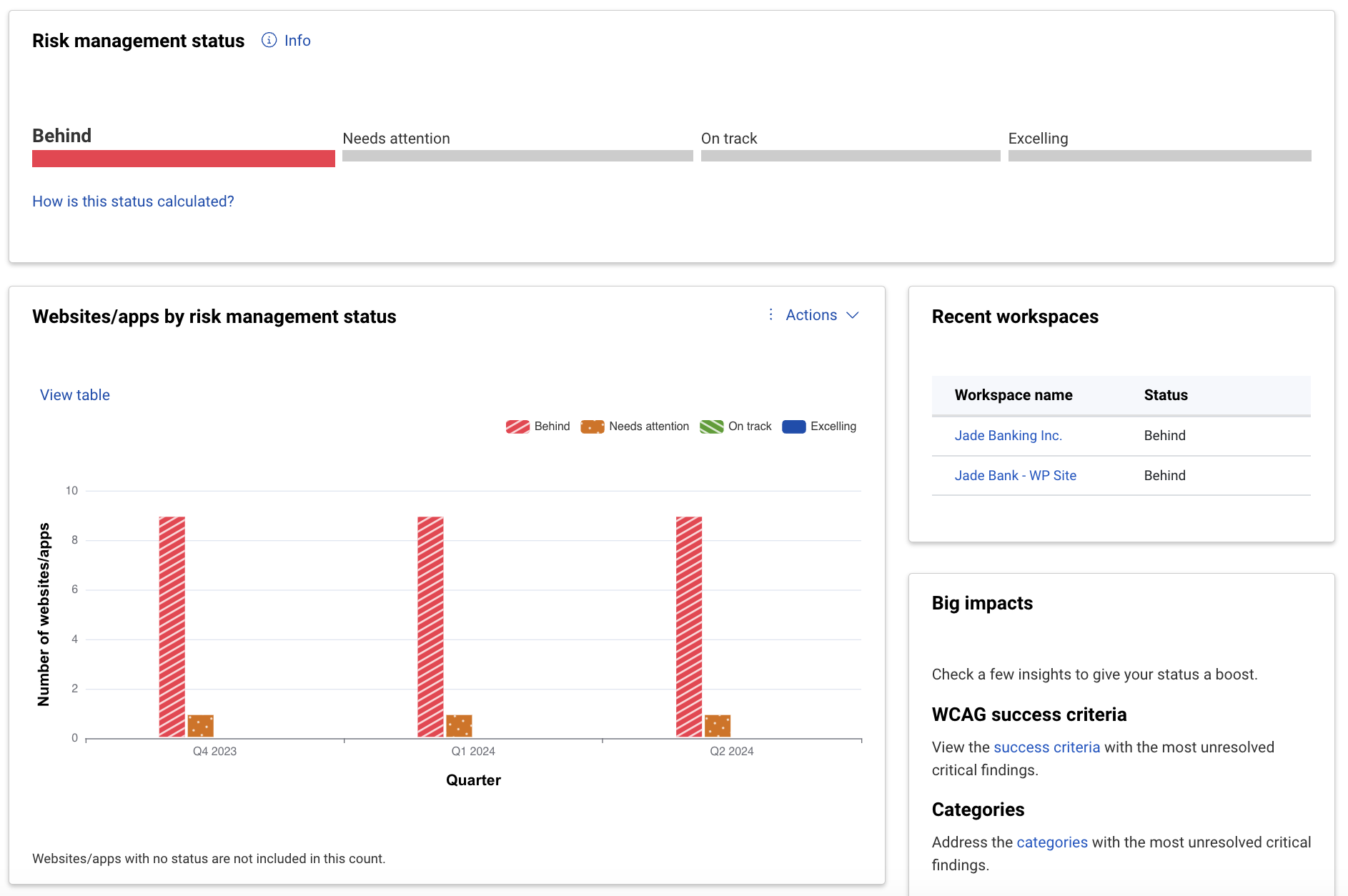The width and height of the screenshot is (1348, 896).
Task: Click the Workspace name column header
Action: pyautogui.click(x=1014, y=395)
